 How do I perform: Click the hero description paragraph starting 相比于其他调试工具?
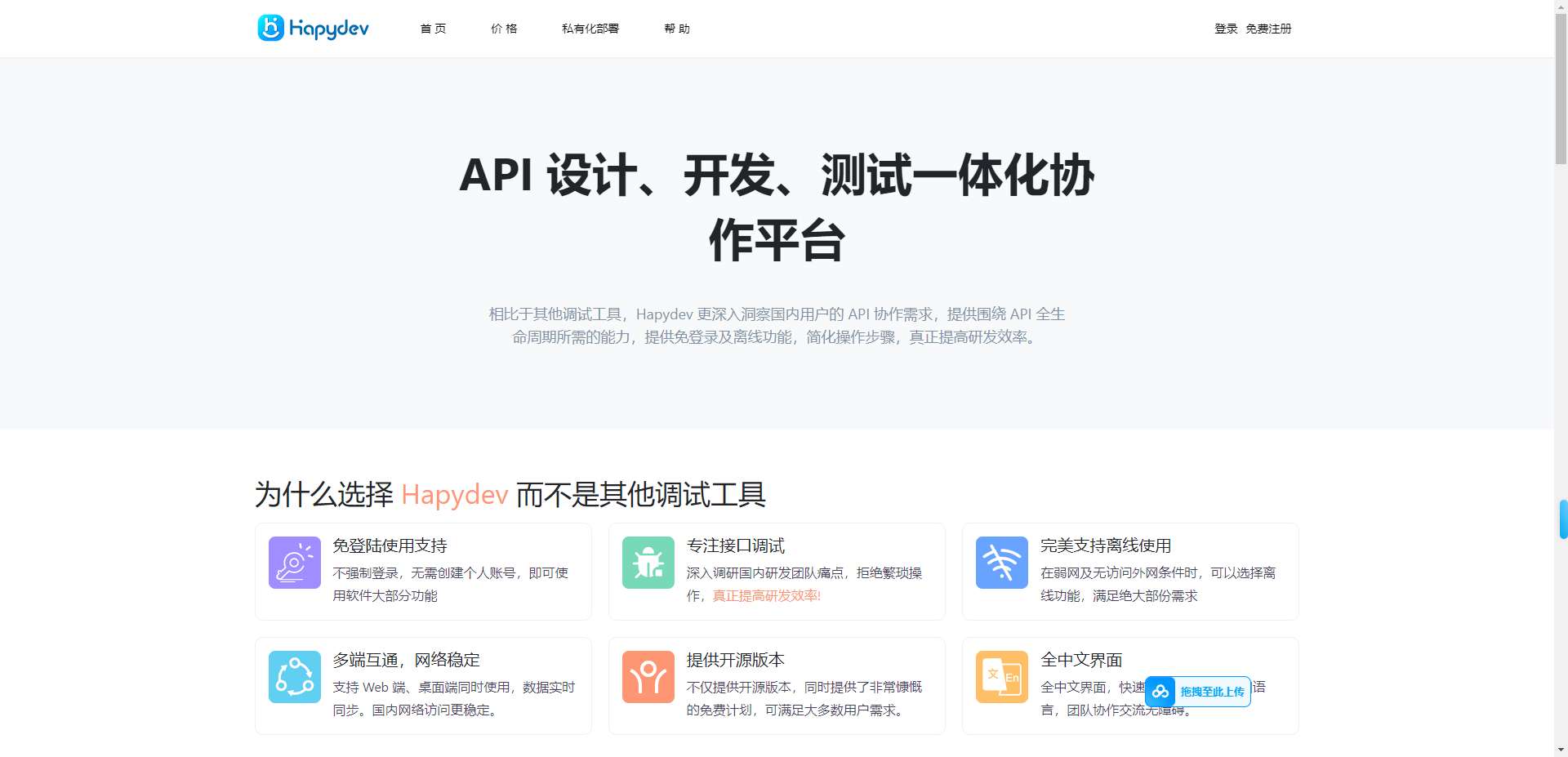pyautogui.click(x=777, y=326)
